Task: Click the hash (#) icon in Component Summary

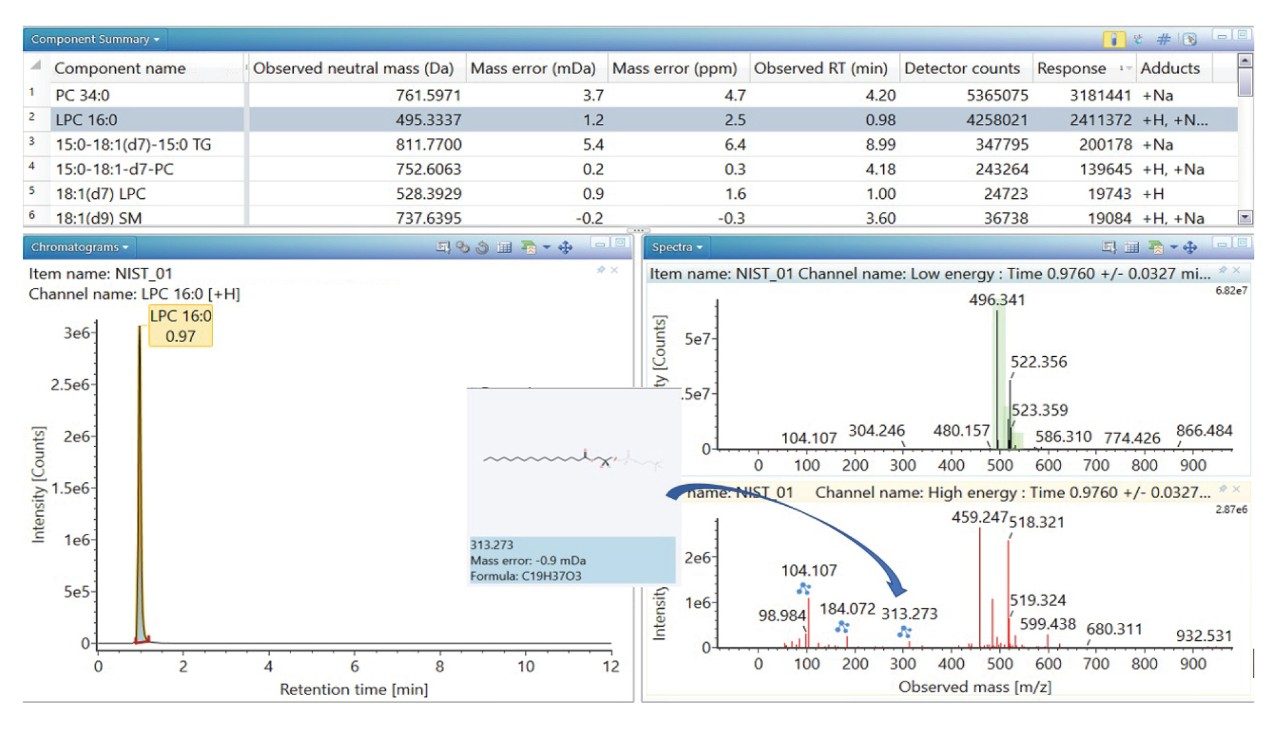Action: (1163, 40)
